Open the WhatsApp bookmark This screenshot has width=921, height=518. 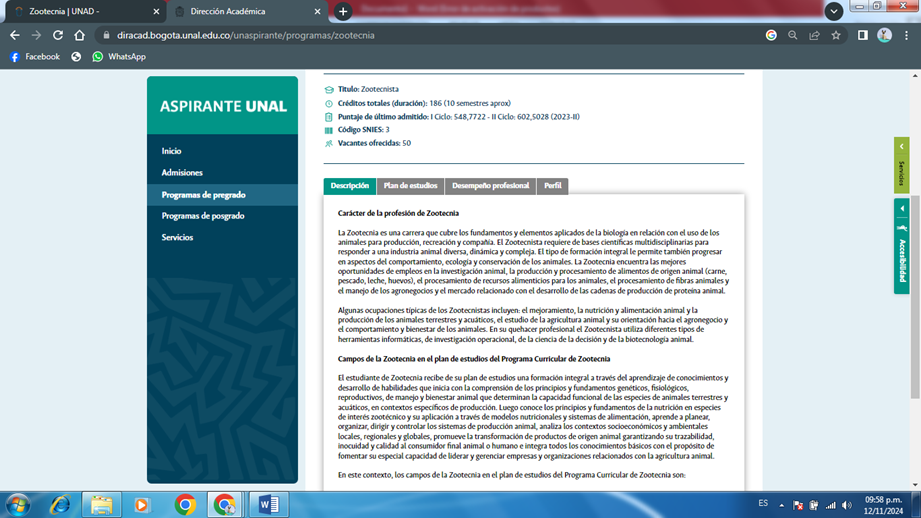point(118,57)
